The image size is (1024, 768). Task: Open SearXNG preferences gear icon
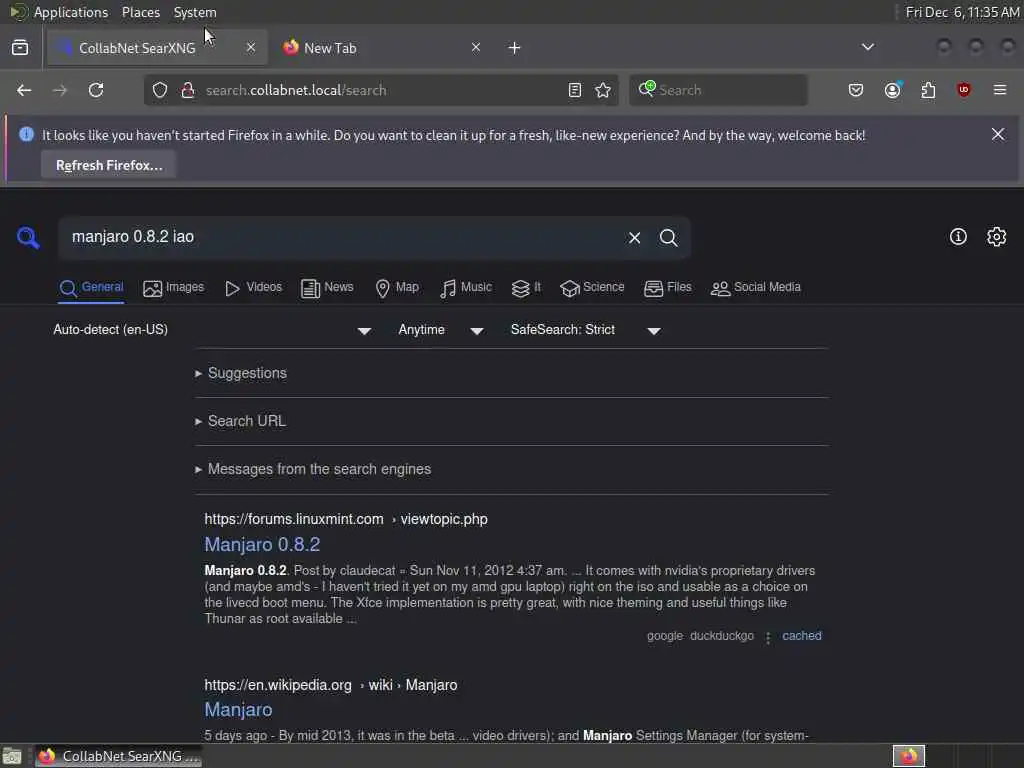pos(997,236)
